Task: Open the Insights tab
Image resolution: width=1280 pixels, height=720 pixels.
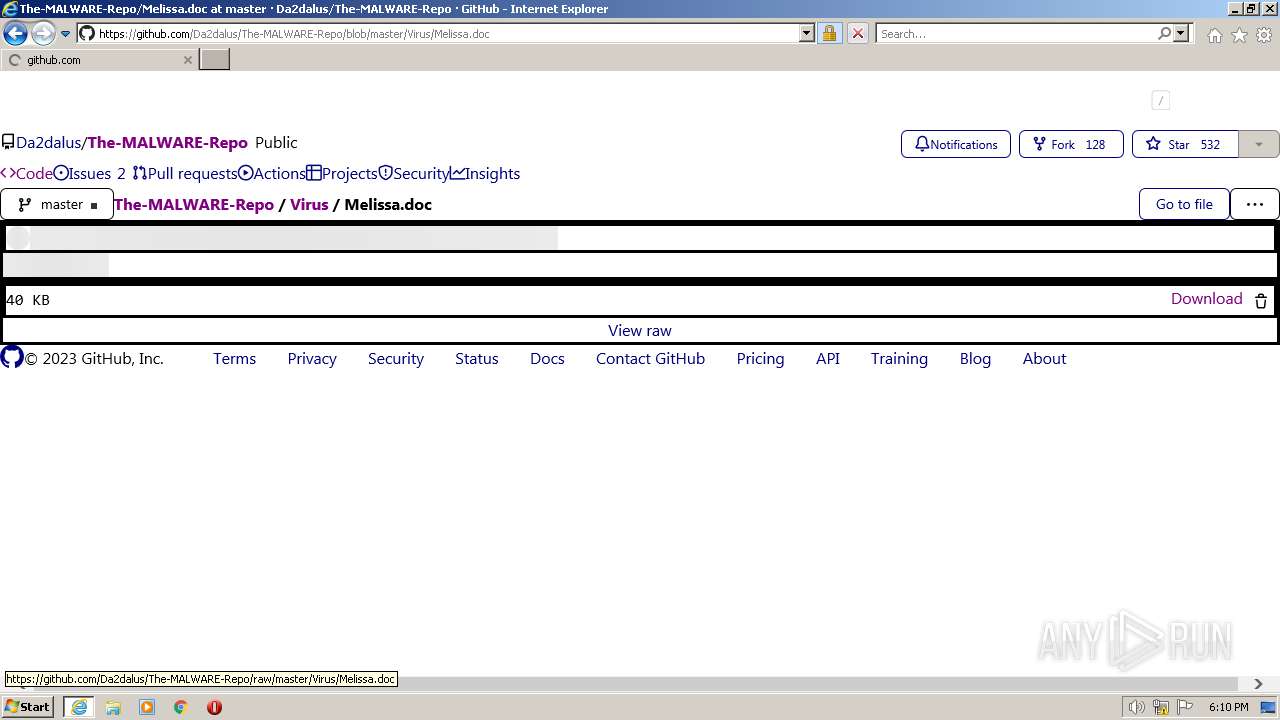Action: pos(485,173)
